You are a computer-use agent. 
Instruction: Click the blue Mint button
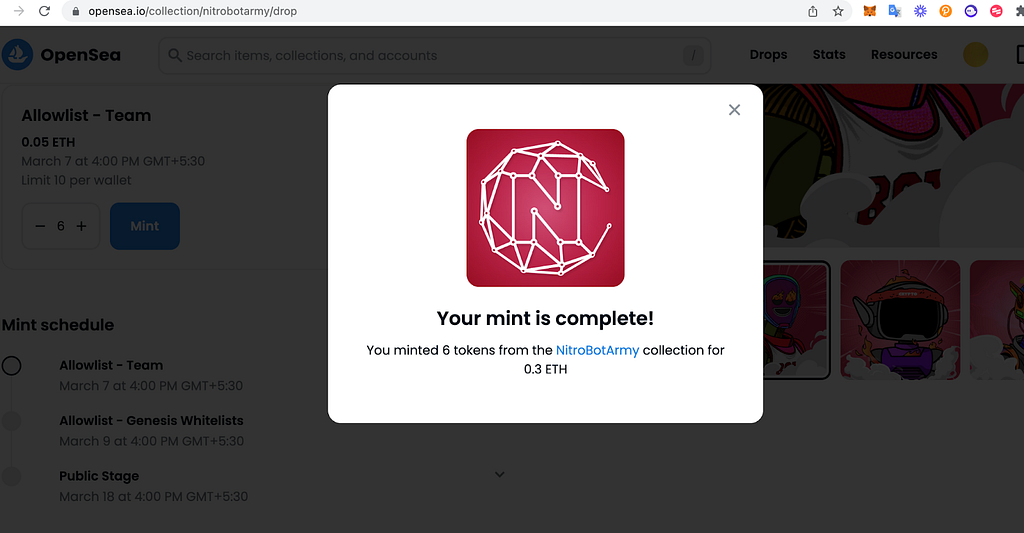144,226
